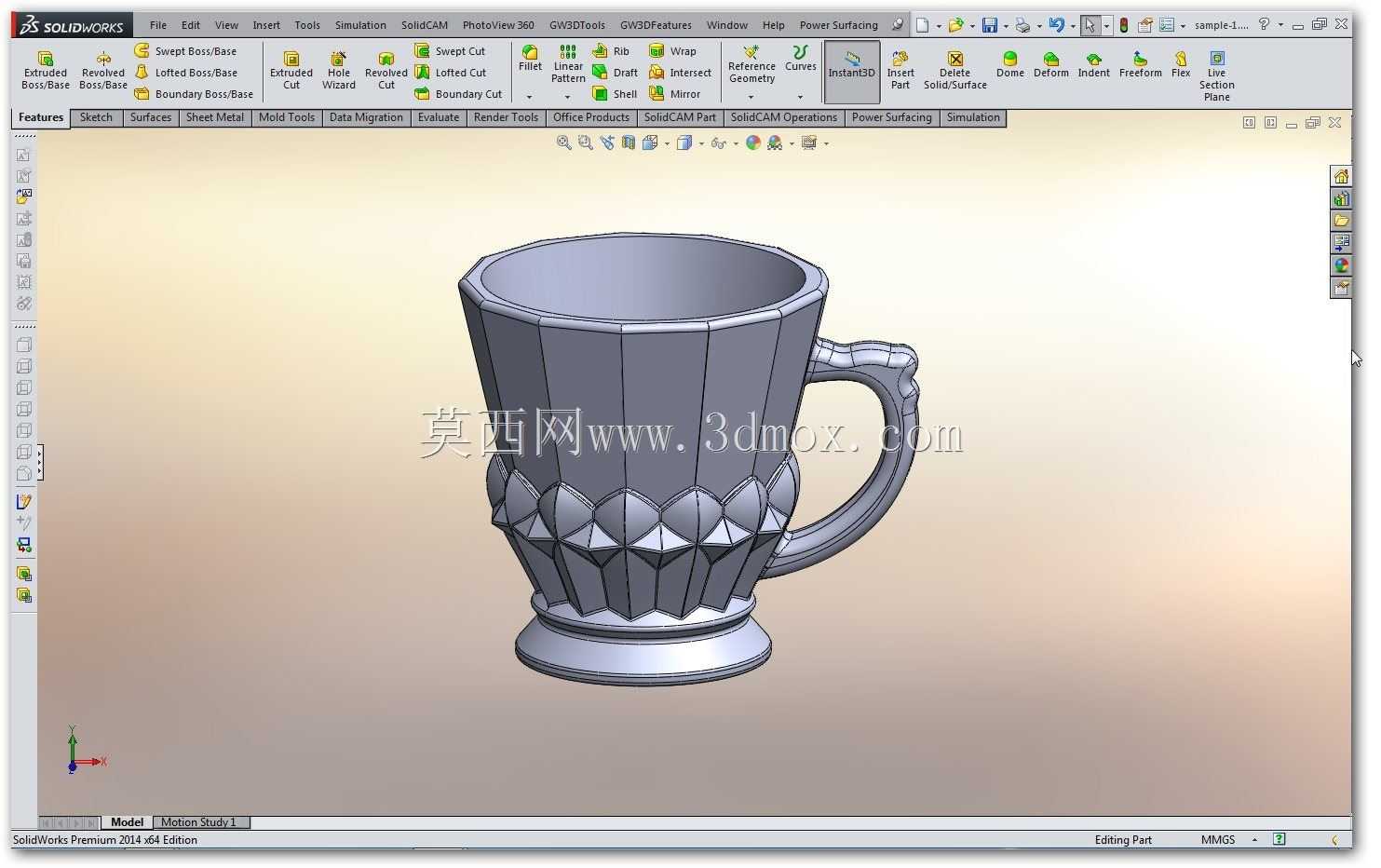Open the New document dropdown arrow
Viewport: 1381px width, 868px height.
pos(938,26)
